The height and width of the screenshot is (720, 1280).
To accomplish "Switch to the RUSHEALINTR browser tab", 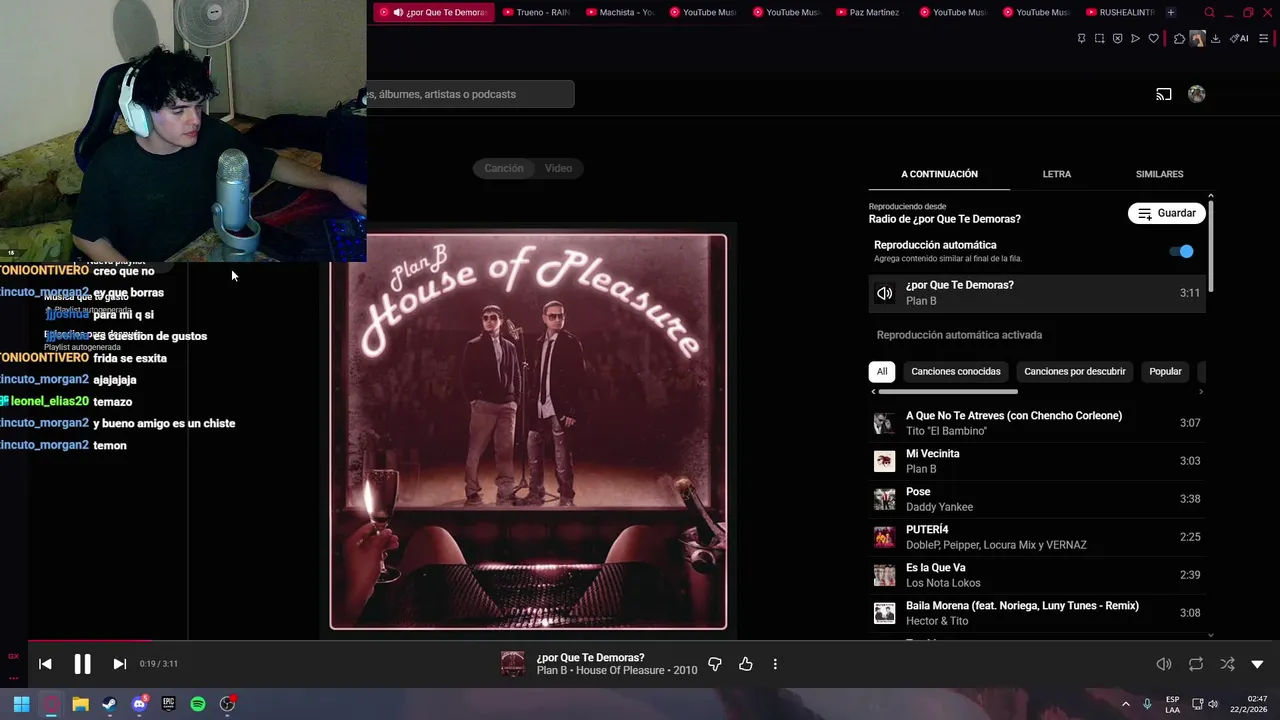I will (1119, 12).
